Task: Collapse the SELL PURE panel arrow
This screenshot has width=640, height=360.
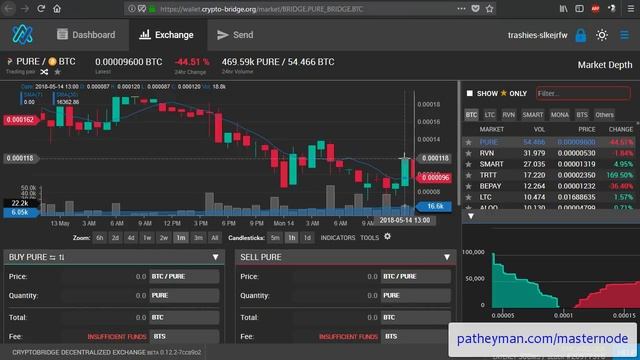Action: coord(447,257)
